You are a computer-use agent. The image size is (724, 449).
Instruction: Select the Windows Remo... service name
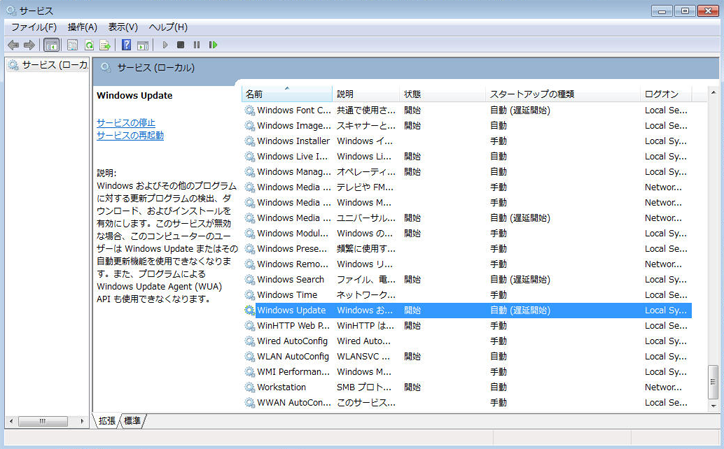point(293,264)
